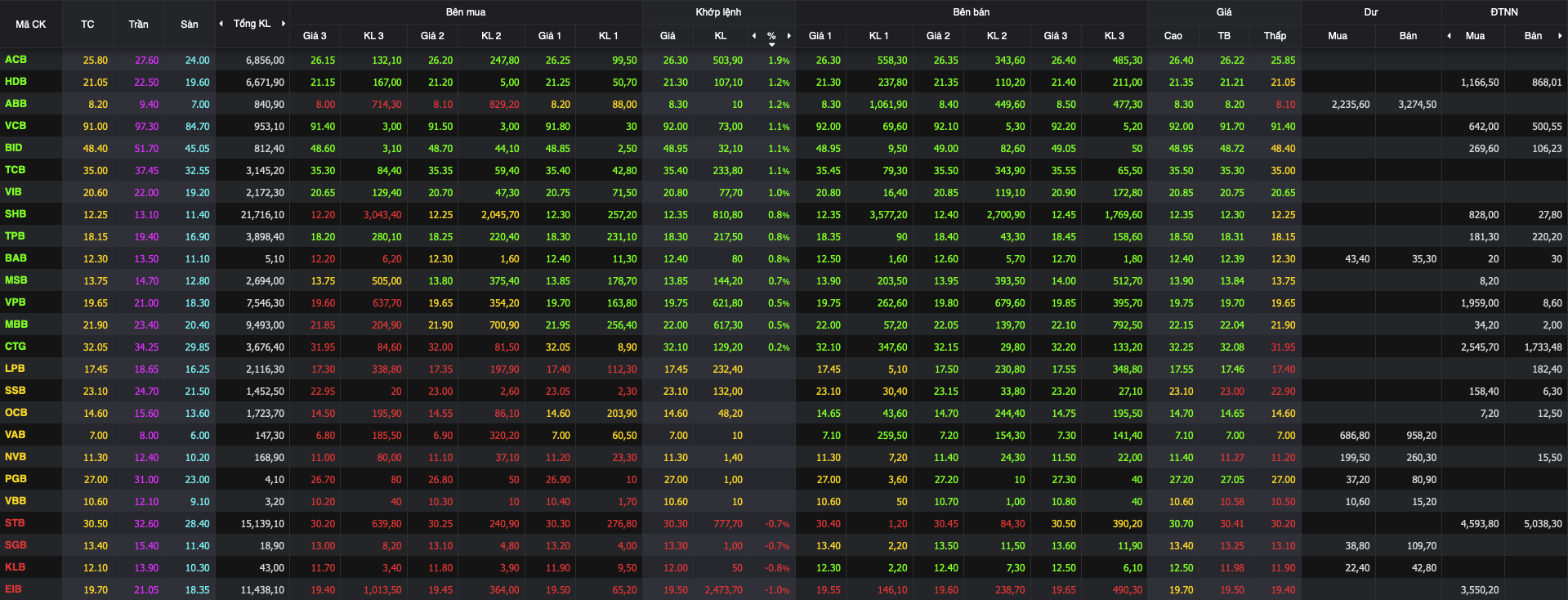Open stock symbol BAB

(16, 258)
